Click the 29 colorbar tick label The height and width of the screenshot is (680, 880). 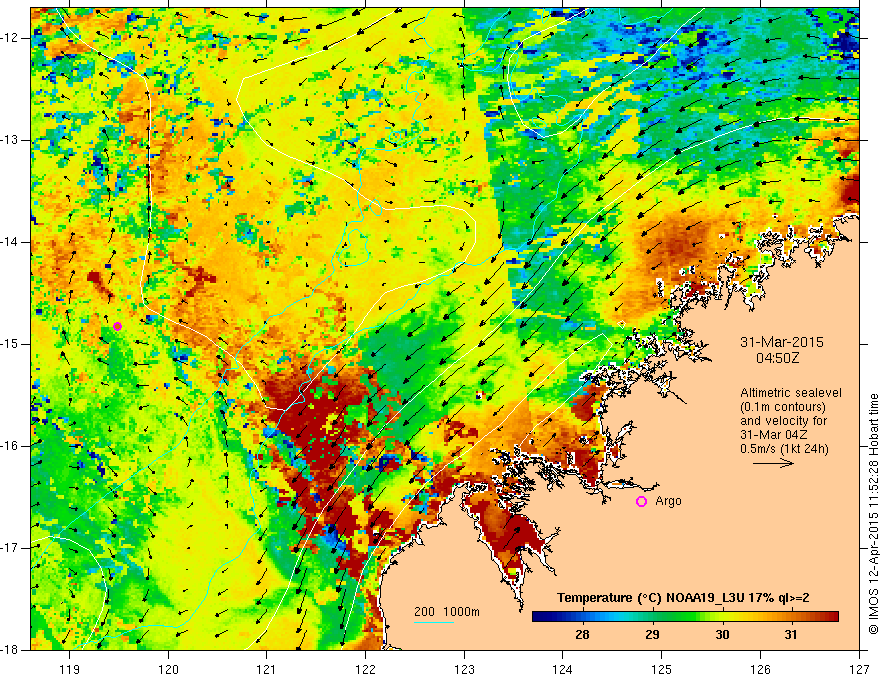pyautogui.click(x=652, y=635)
